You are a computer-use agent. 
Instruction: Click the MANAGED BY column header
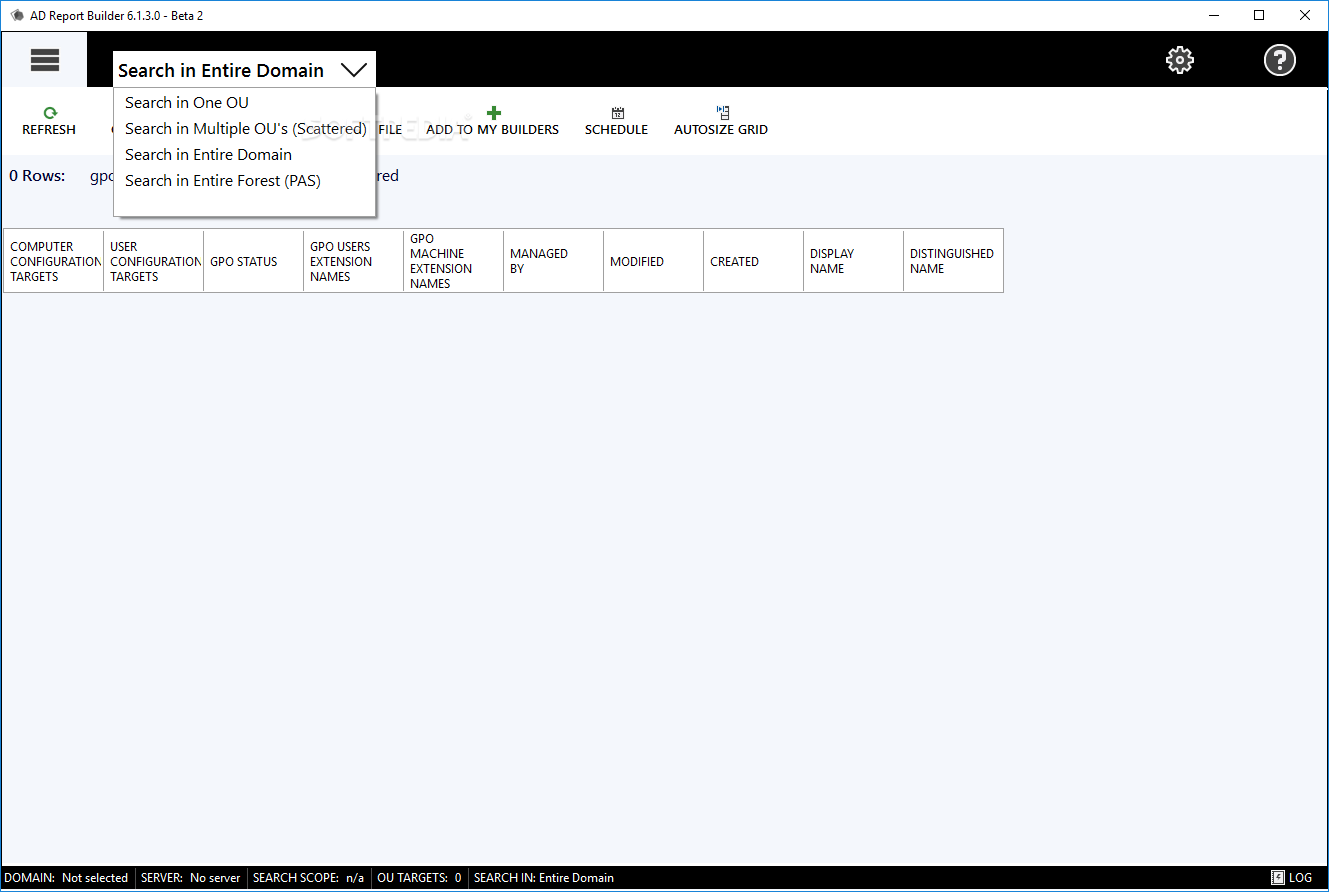tap(554, 261)
